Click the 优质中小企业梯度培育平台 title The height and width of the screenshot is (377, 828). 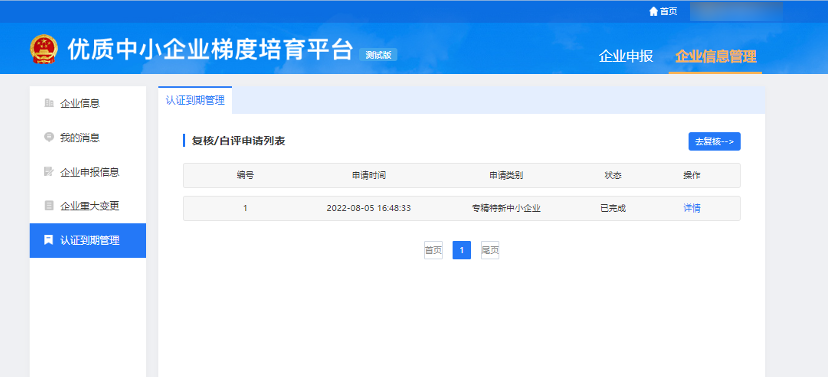click(210, 50)
